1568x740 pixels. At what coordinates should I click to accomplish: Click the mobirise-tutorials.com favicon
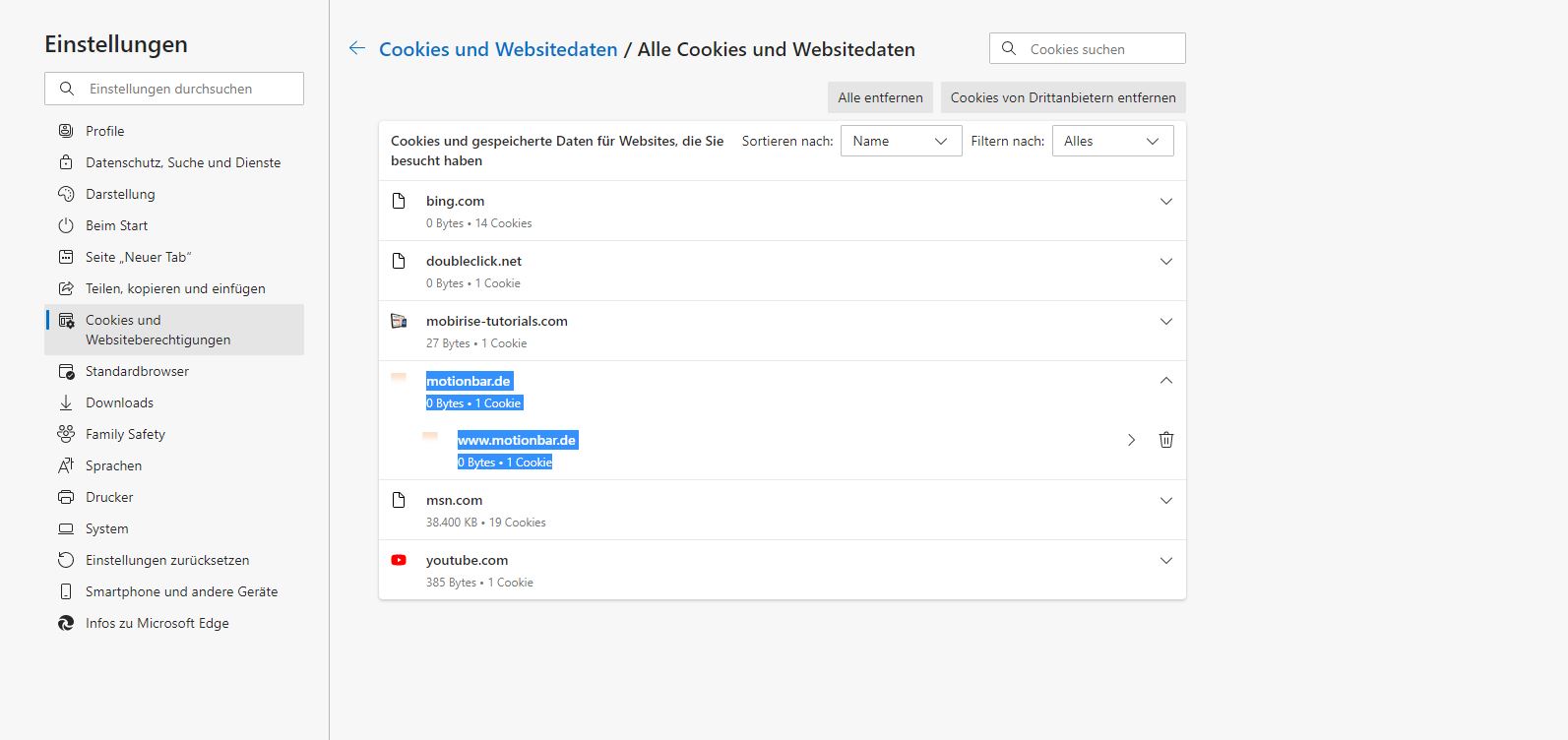399,321
